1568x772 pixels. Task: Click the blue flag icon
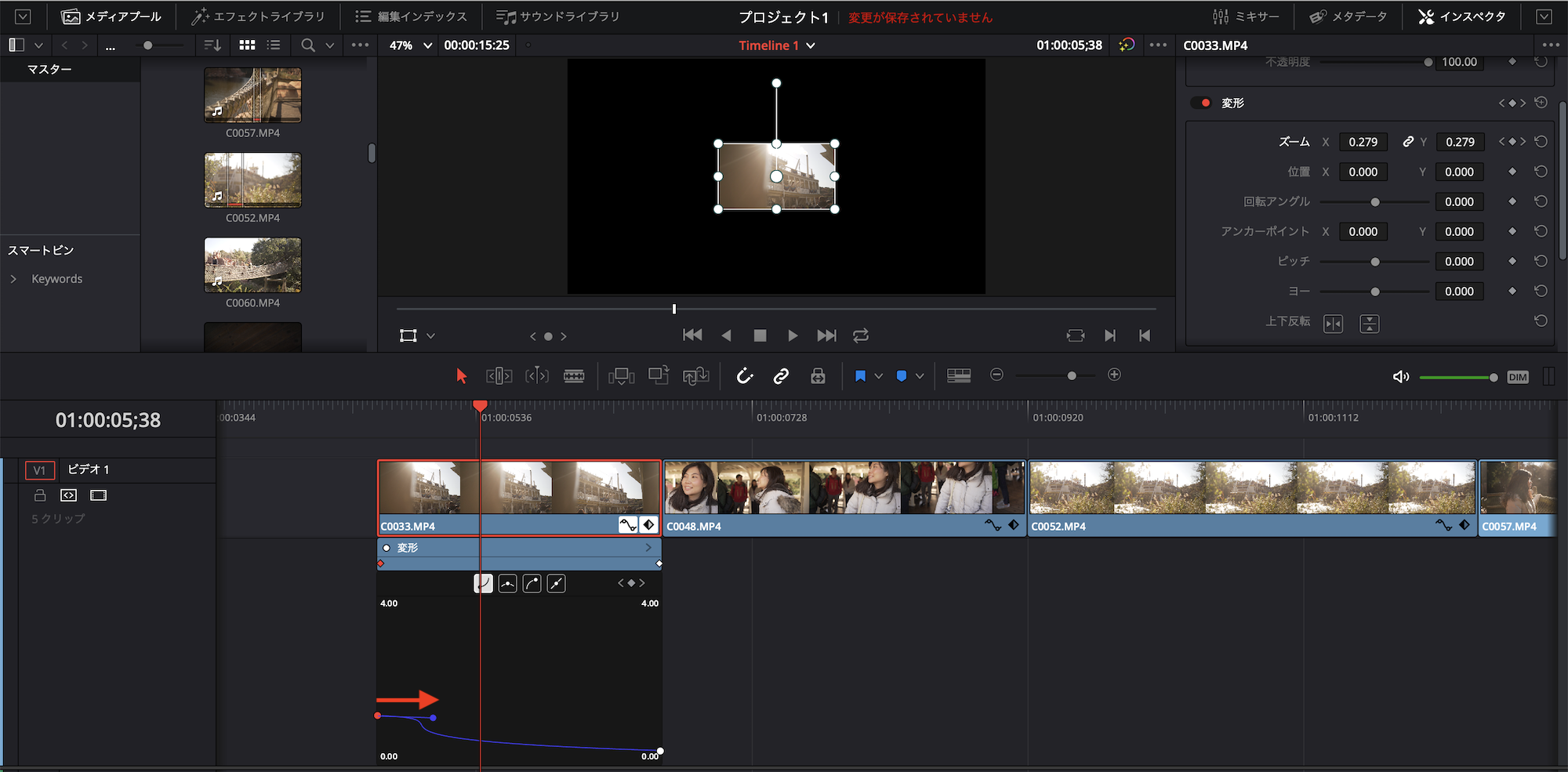click(860, 376)
